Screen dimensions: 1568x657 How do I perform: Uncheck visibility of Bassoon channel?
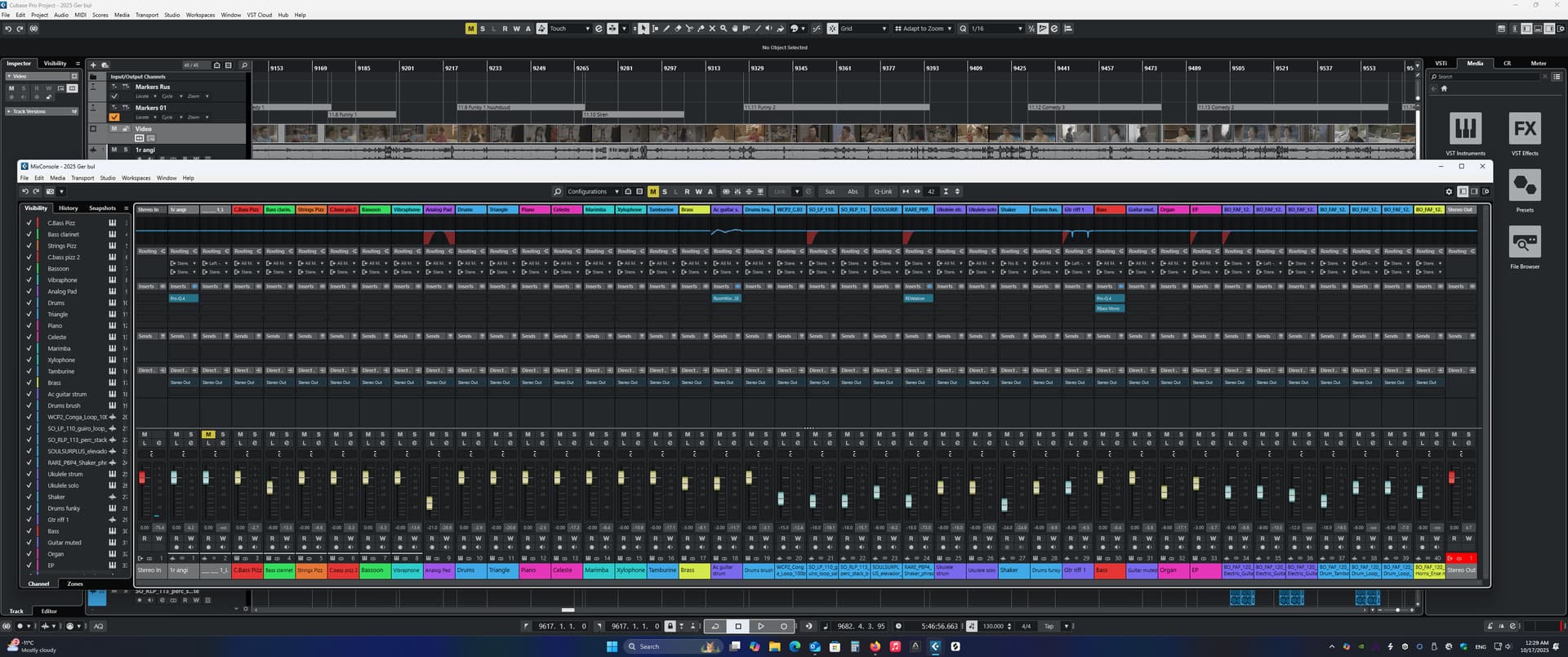coord(29,269)
